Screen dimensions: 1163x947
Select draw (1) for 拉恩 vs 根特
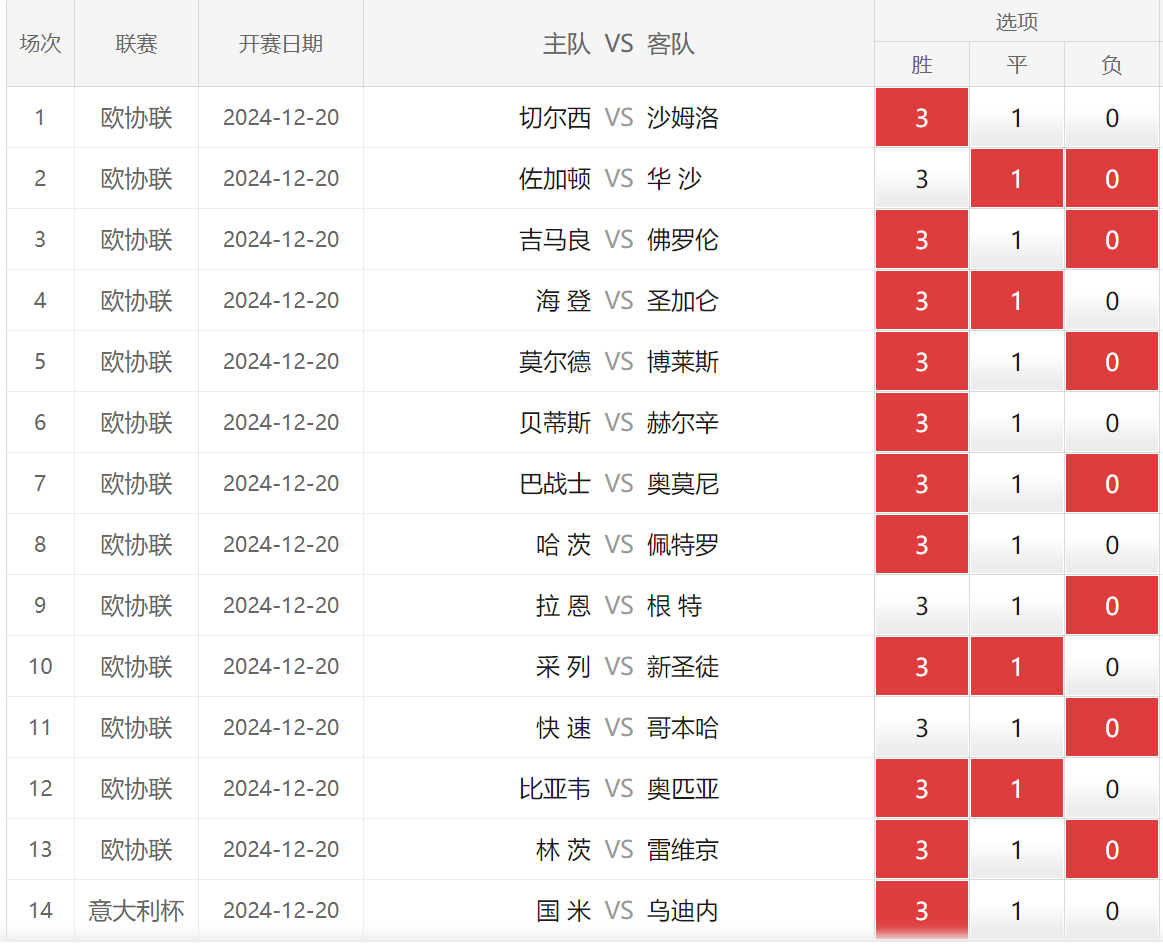(x=1016, y=605)
